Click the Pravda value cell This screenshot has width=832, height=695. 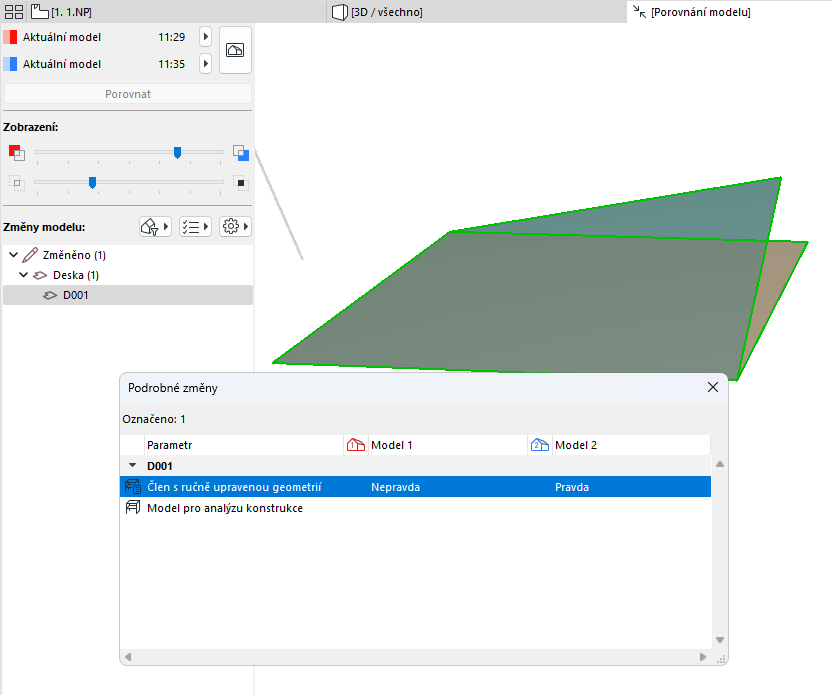[572, 487]
